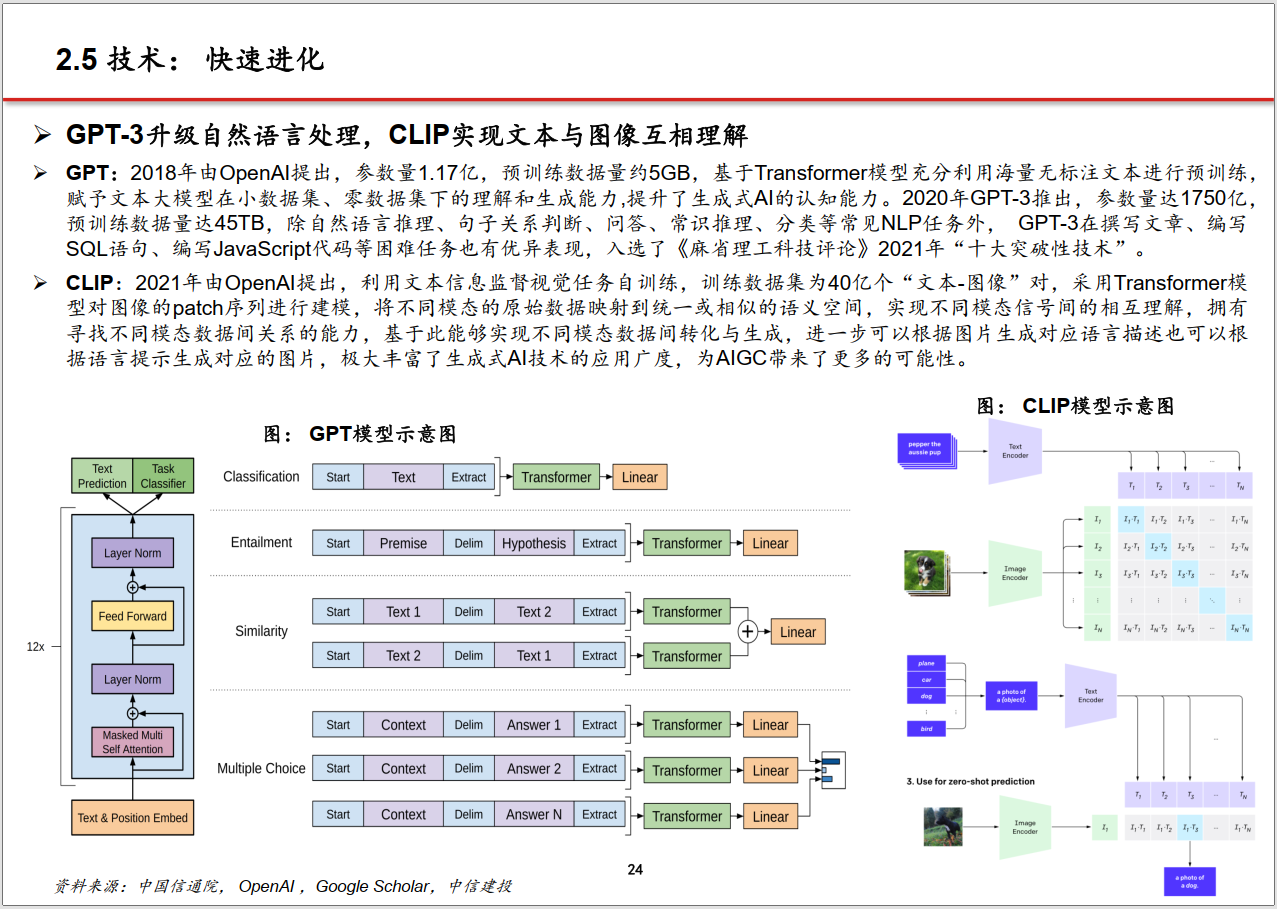Click the '图：GPT模型示意图' caption
Image resolution: width=1277 pixels, height=909 pixels.
pos(359,434)
